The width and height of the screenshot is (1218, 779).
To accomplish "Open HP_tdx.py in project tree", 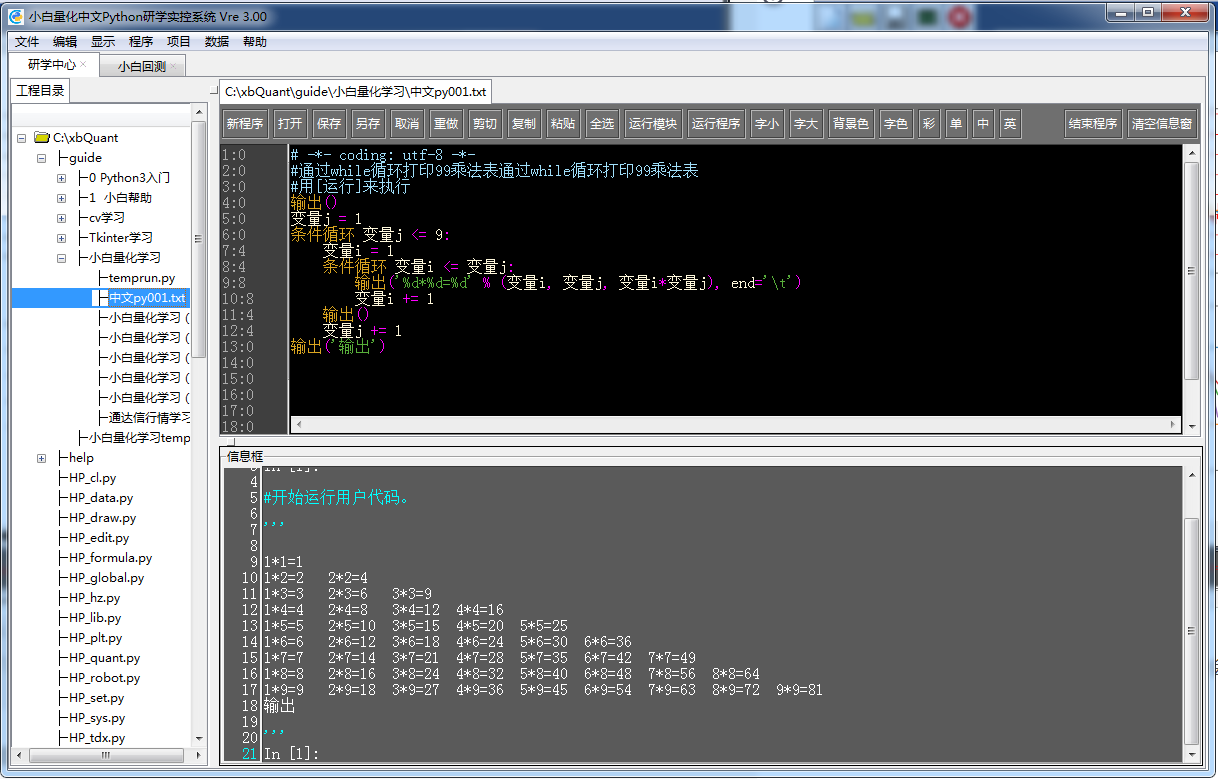I will click(96, 738).
